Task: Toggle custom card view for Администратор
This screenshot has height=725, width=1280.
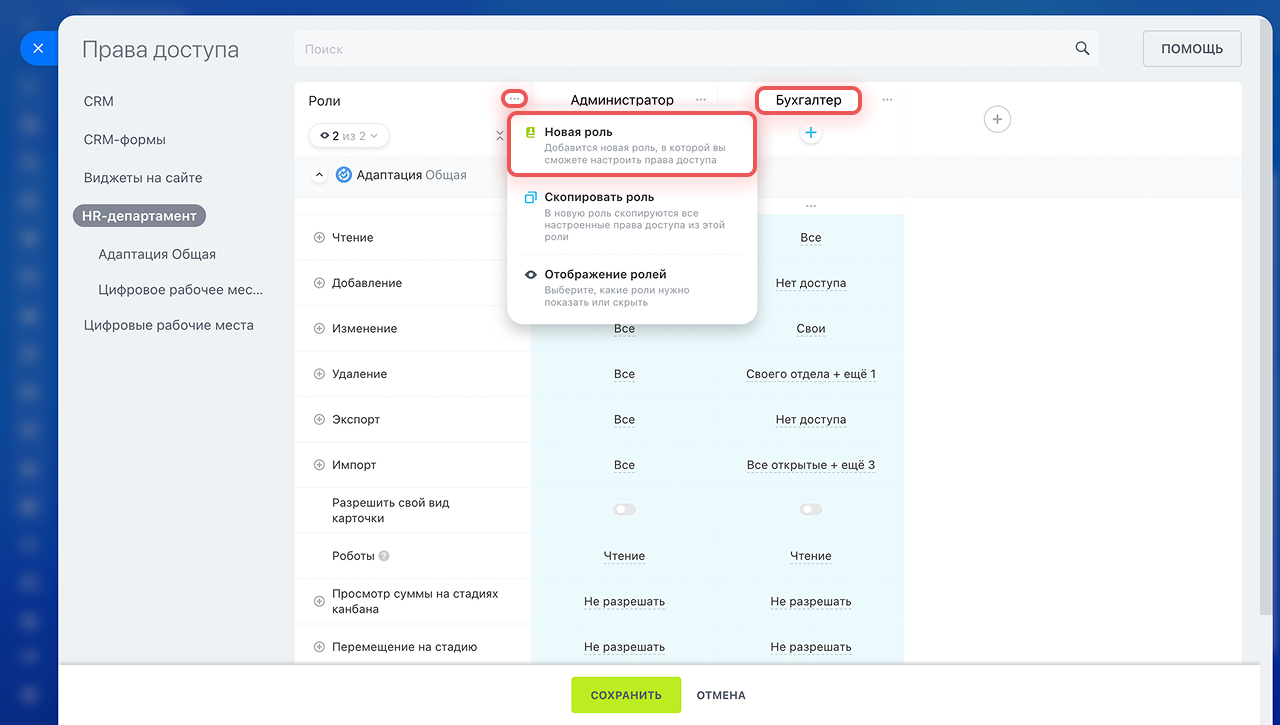Action: (x=624, y=510)
